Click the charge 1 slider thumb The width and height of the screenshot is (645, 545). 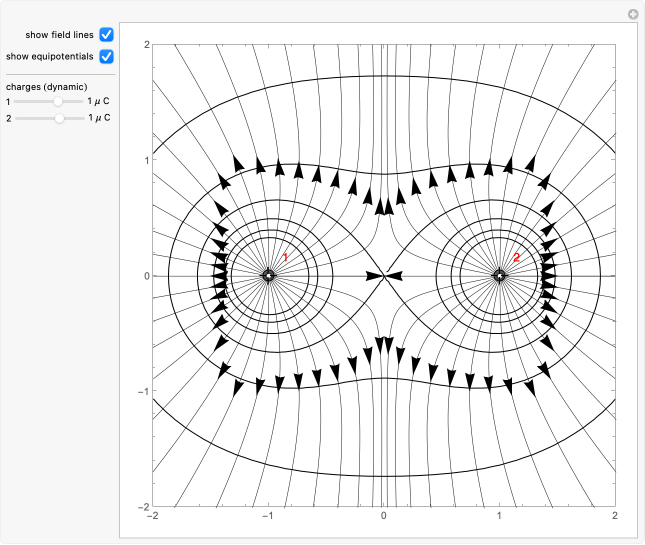(x=60, y=102)
